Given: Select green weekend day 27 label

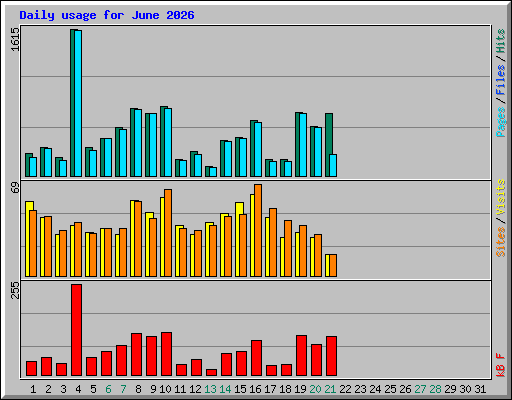Looking at the screenshot, I should tap(420, 389).
